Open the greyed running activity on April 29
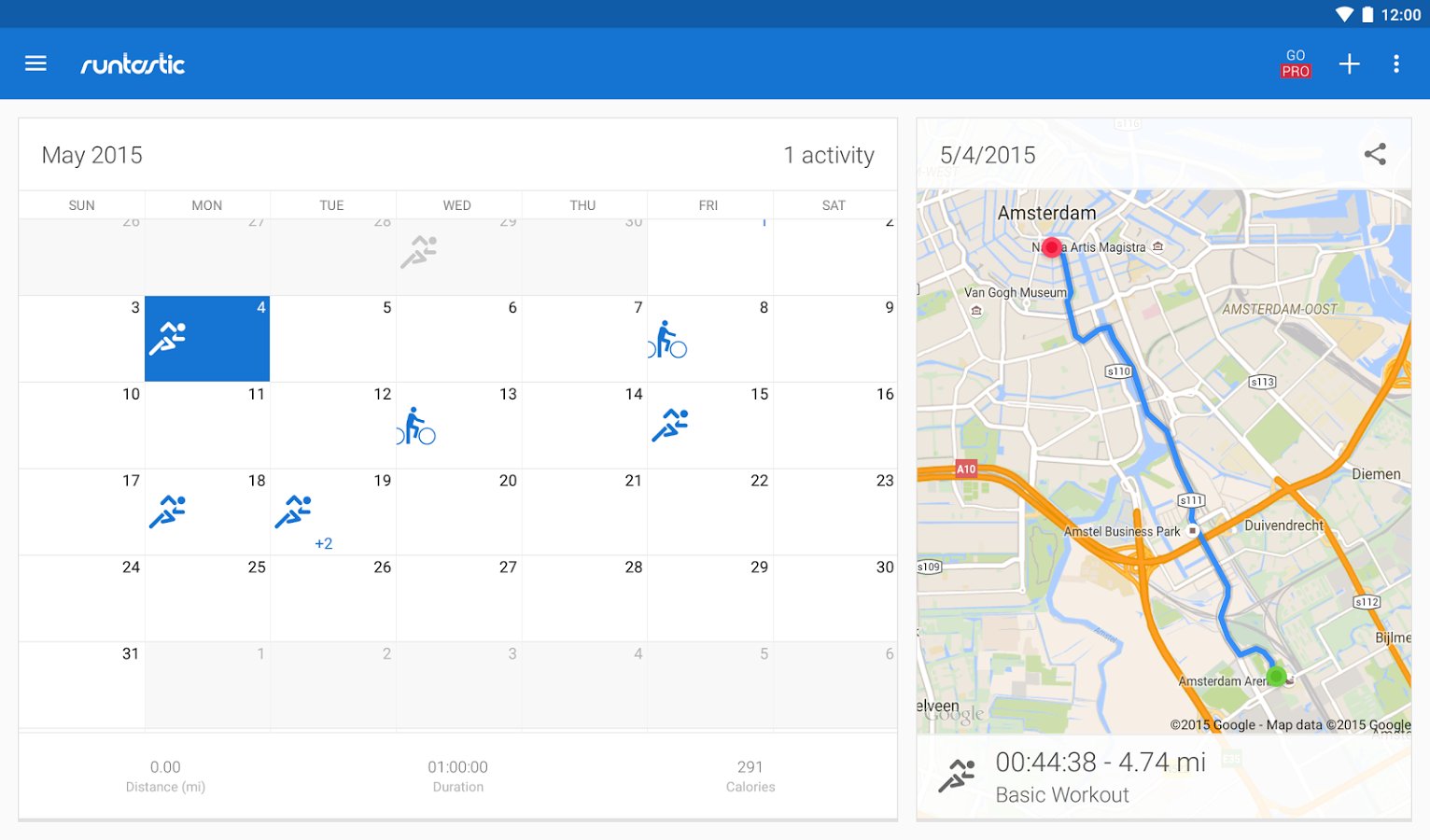The width and height of the screenshot is (1430, 840). pos(419,252)
